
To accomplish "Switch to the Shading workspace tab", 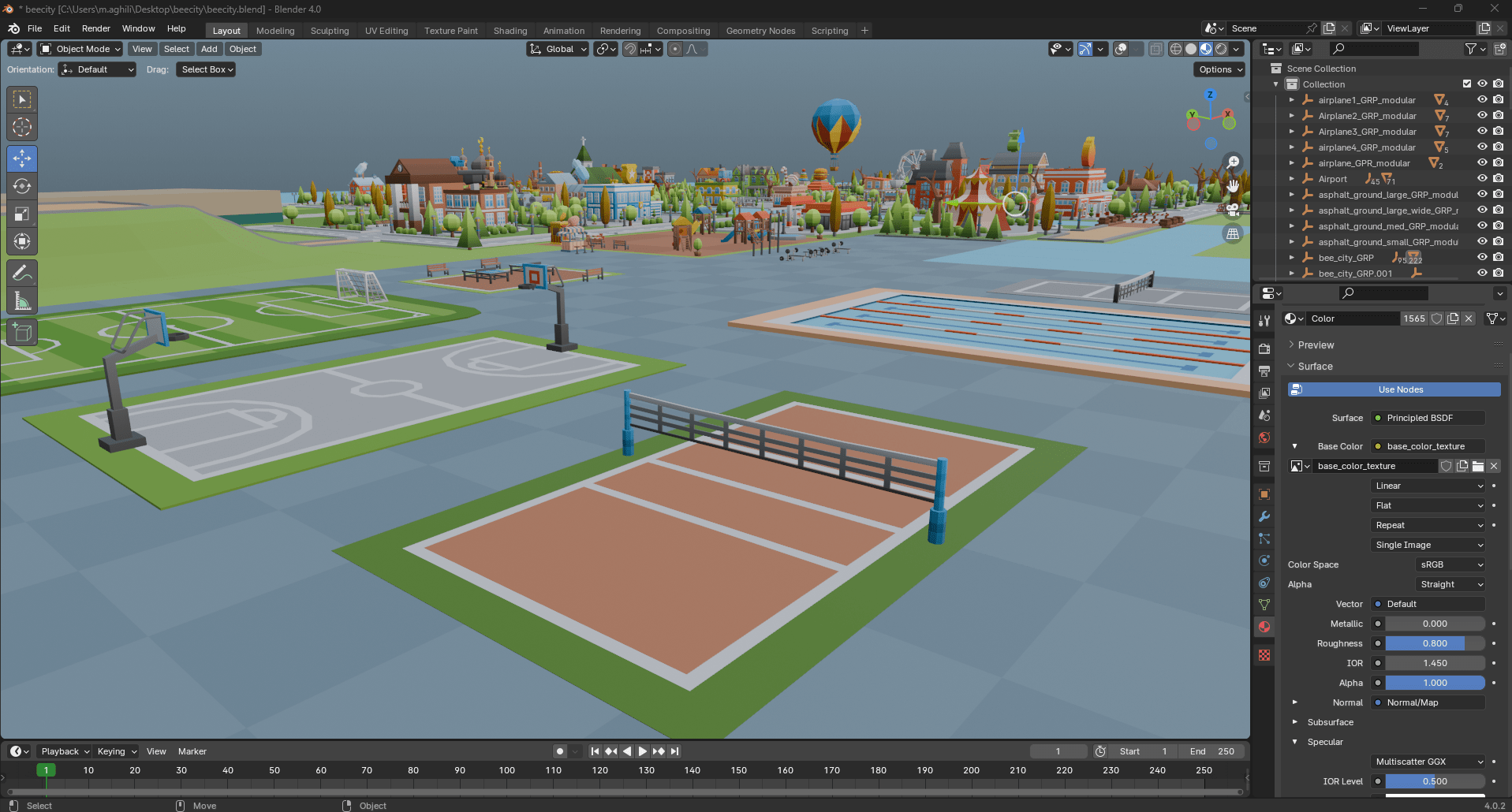I will pyautogui.click(x=510, y=31).
